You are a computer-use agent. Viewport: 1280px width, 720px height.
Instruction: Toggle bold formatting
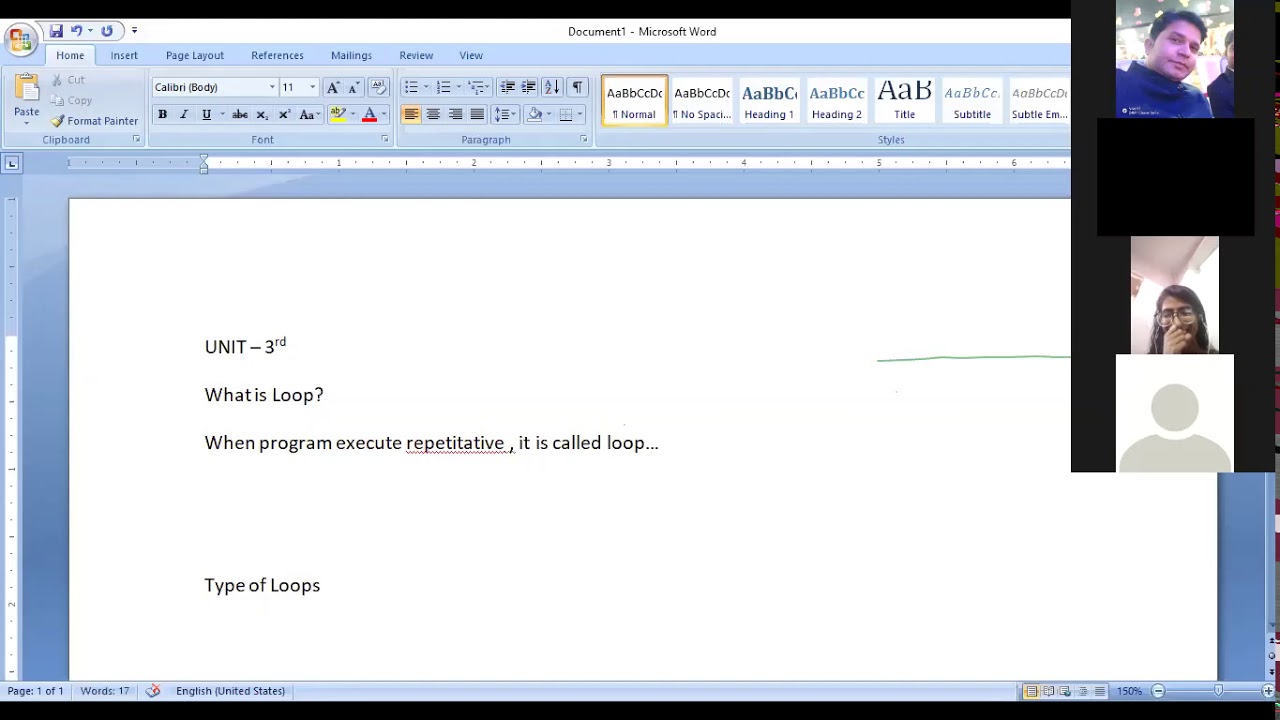[x=162, y=115]
